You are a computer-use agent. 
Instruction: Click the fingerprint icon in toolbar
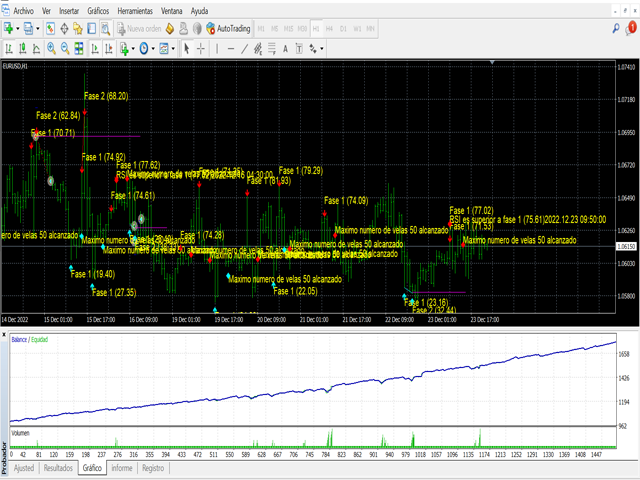point(197,29)
